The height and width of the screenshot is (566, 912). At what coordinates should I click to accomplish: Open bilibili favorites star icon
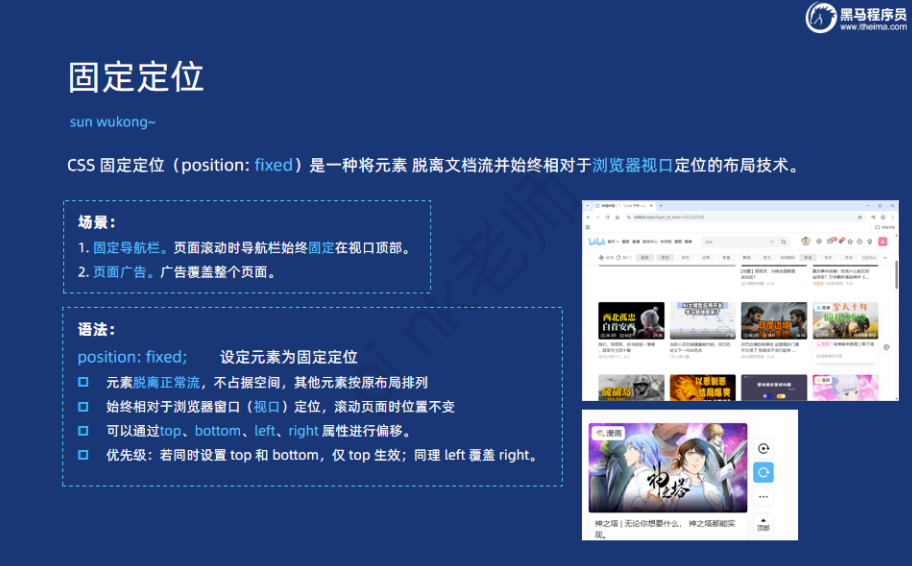click(850, 241)
